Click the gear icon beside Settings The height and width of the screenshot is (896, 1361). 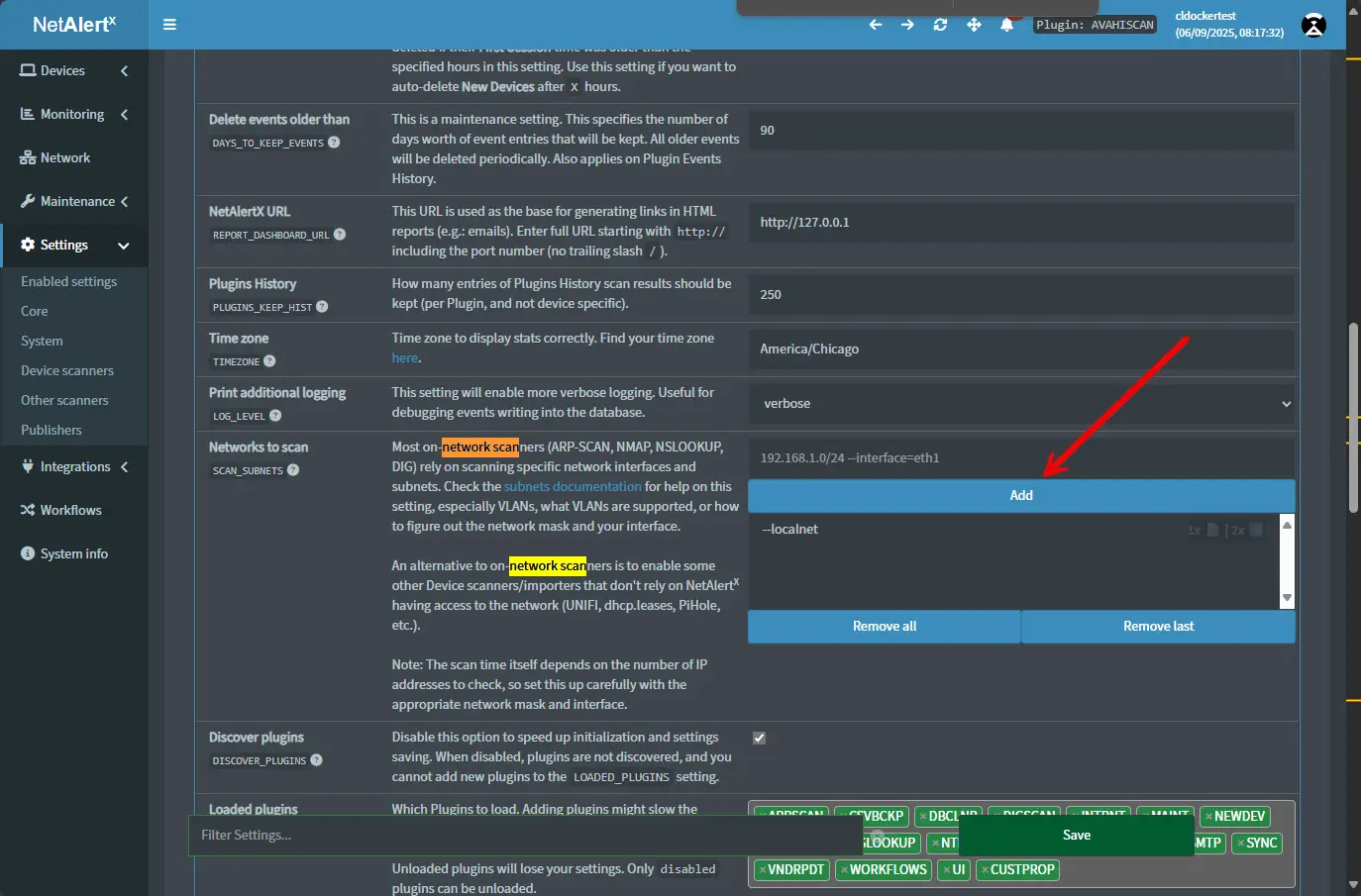[x=28, y=246]
